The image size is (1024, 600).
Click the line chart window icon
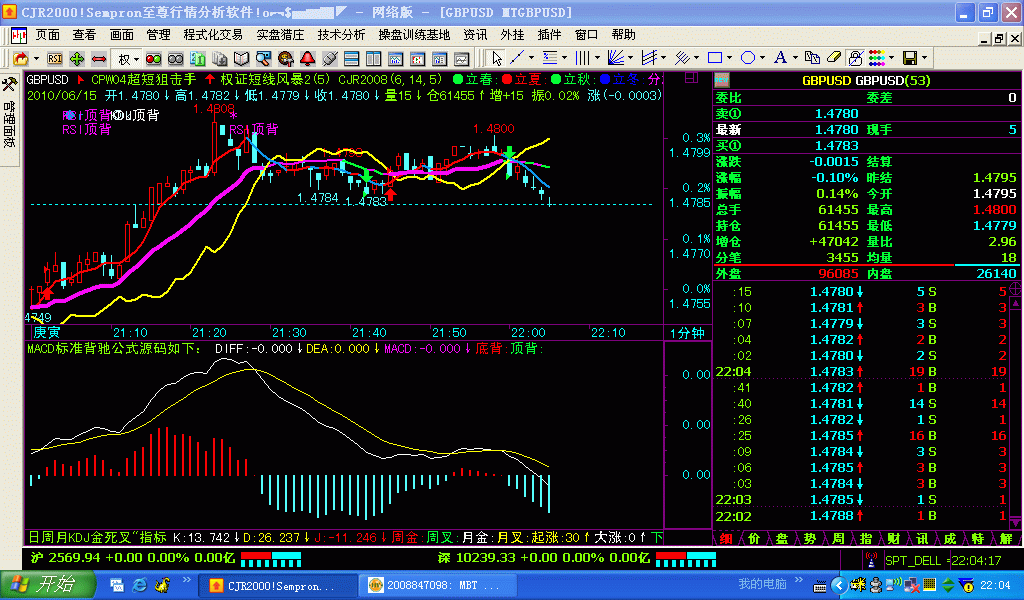click(462, 59)
